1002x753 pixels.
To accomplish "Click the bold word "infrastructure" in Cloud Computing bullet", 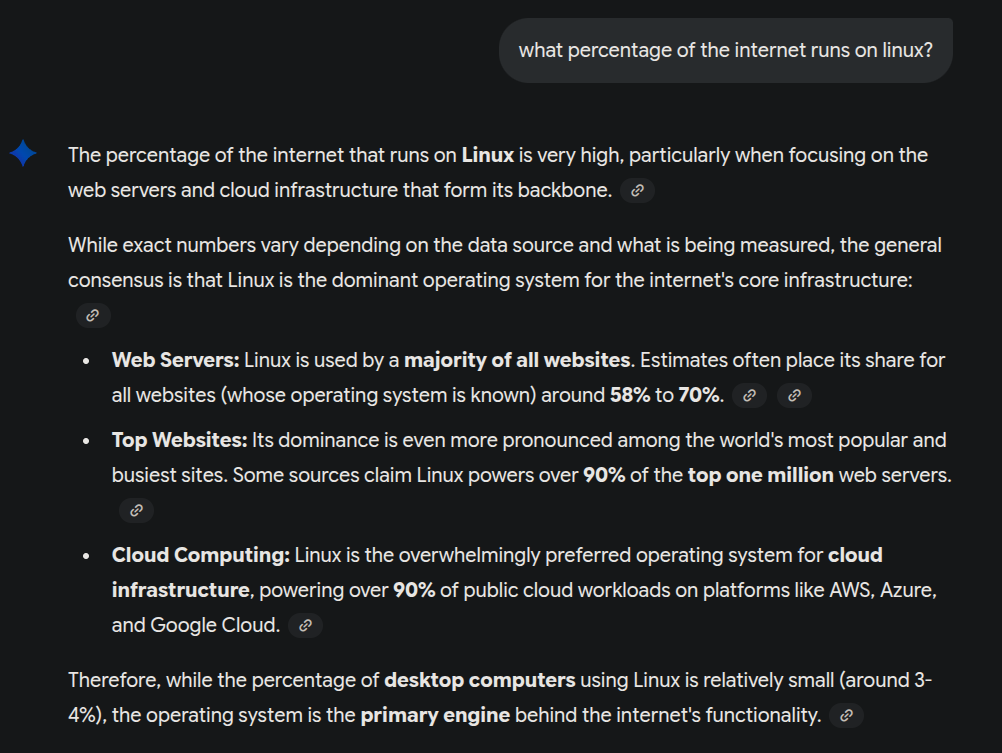I will (x=180, y=590).
